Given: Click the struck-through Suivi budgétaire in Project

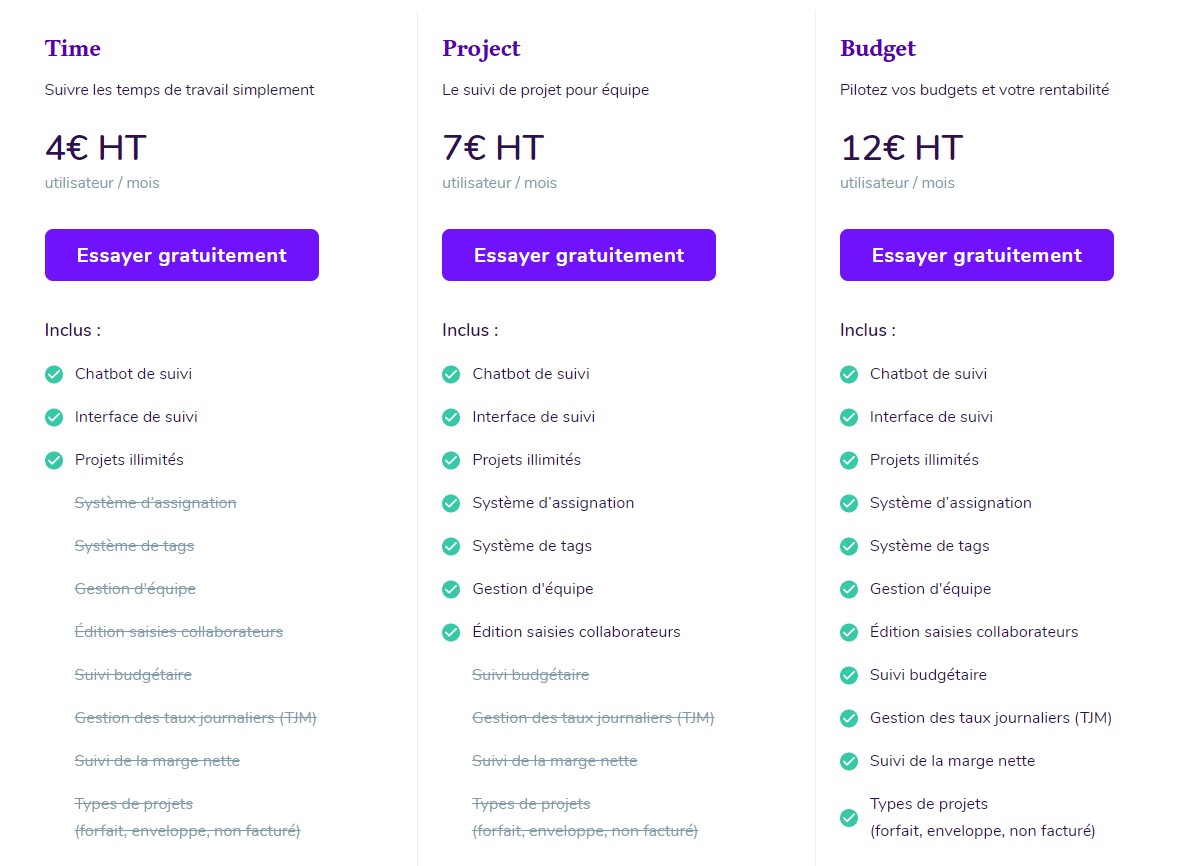Looking at the screenshot, I should [x=530, y=675].
